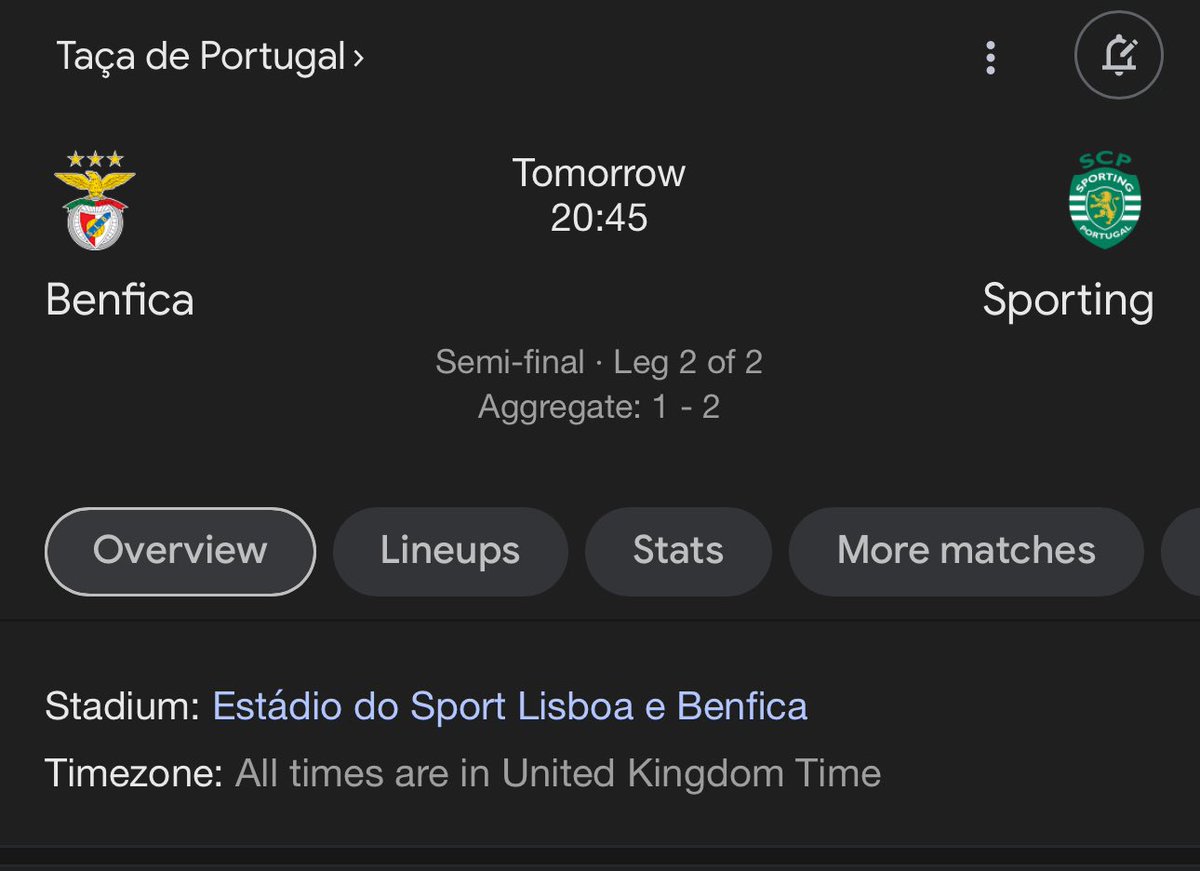
Task: Enable match notifications with the bell icon
Action: point(1119,55)
